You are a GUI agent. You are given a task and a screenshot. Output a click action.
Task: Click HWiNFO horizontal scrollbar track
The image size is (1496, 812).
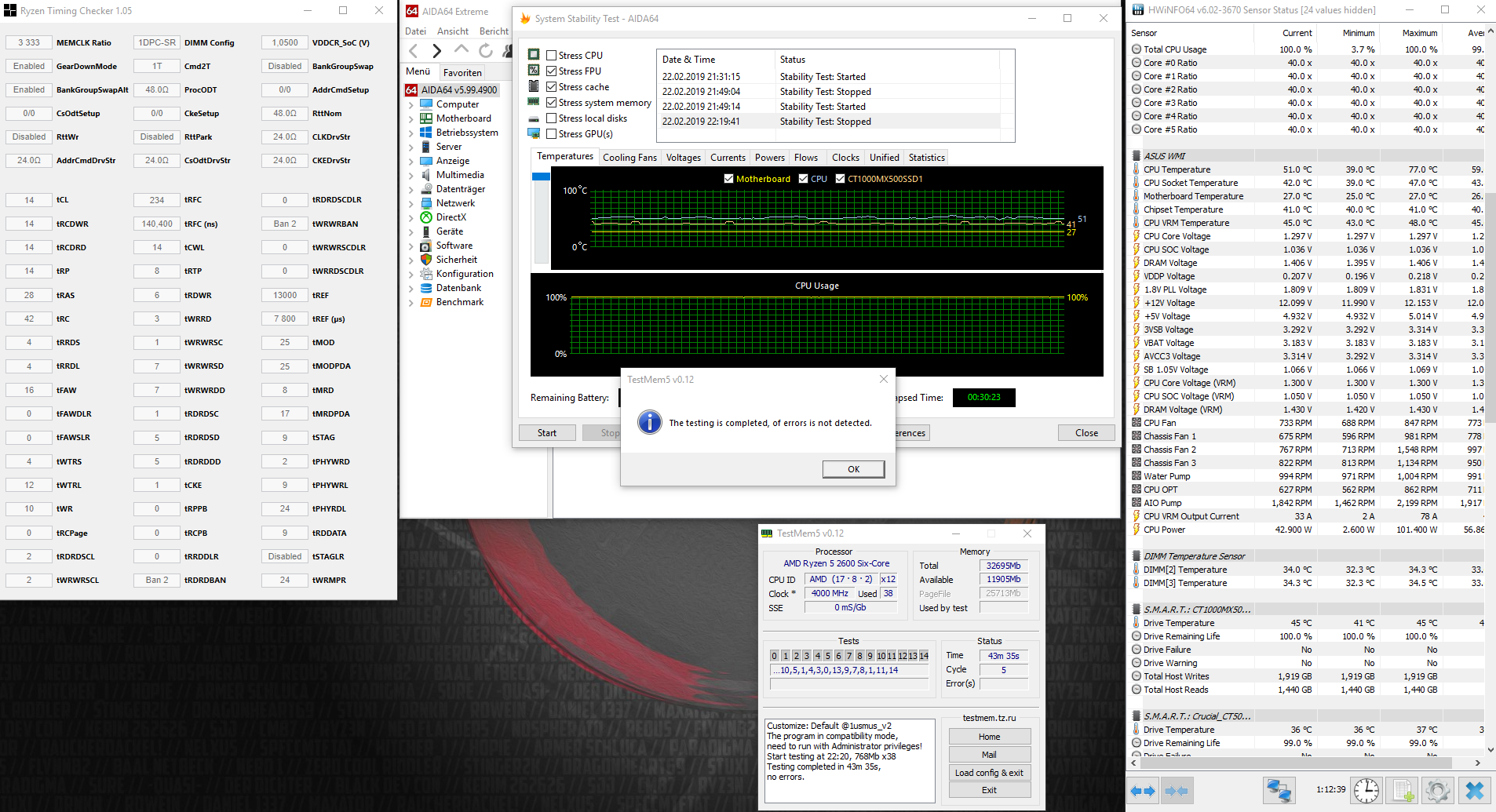click(x=1304, y=763)
